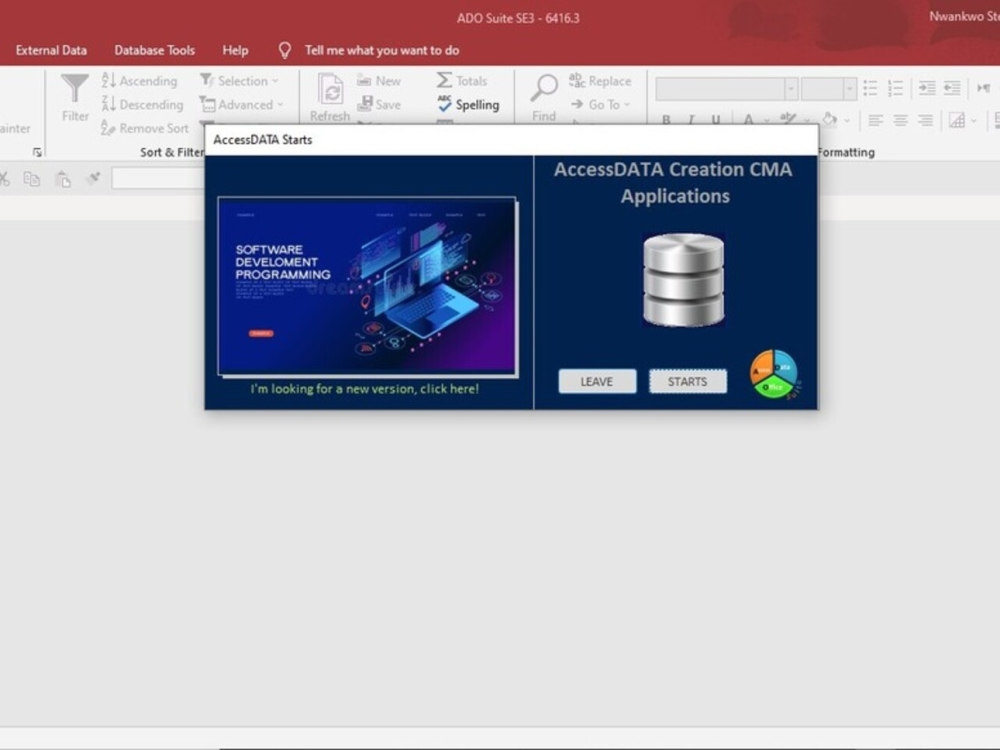Open the Advanced filter options dropdown
This screenshot has width=1000, height=750.
241,105
